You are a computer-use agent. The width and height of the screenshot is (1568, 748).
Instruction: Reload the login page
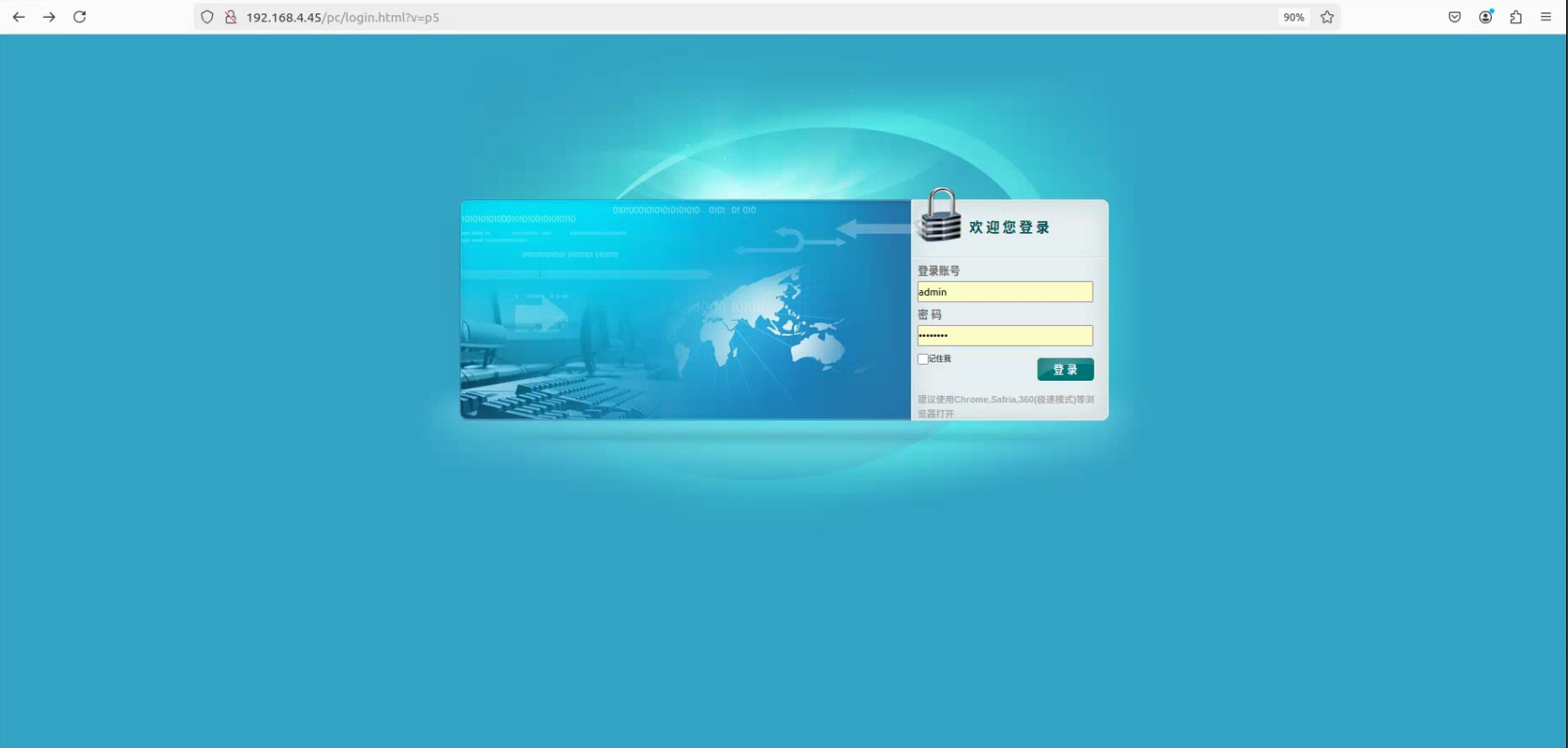pos(80,17)
